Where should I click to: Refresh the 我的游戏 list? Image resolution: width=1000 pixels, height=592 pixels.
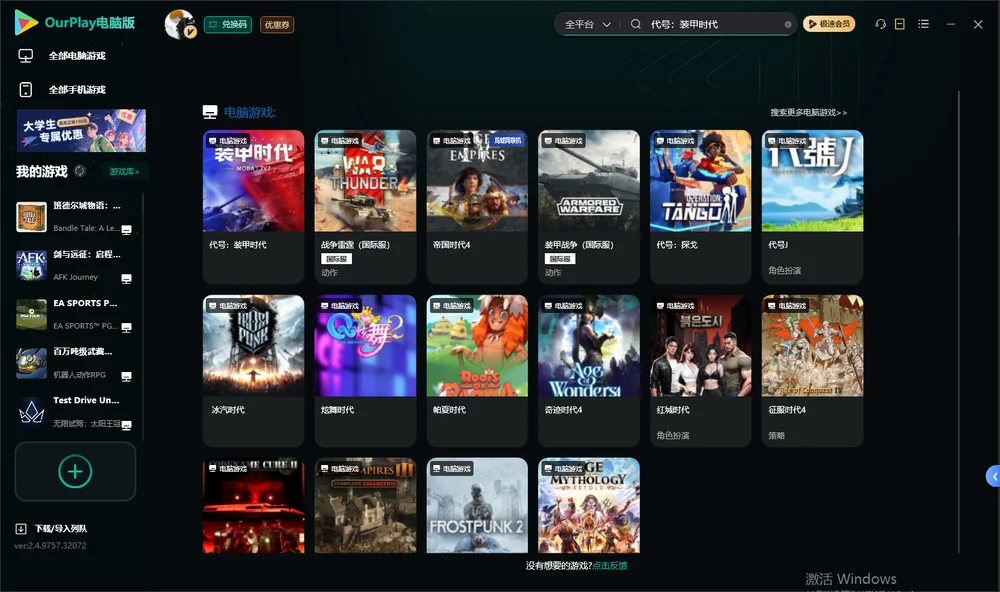click(80, 171)
